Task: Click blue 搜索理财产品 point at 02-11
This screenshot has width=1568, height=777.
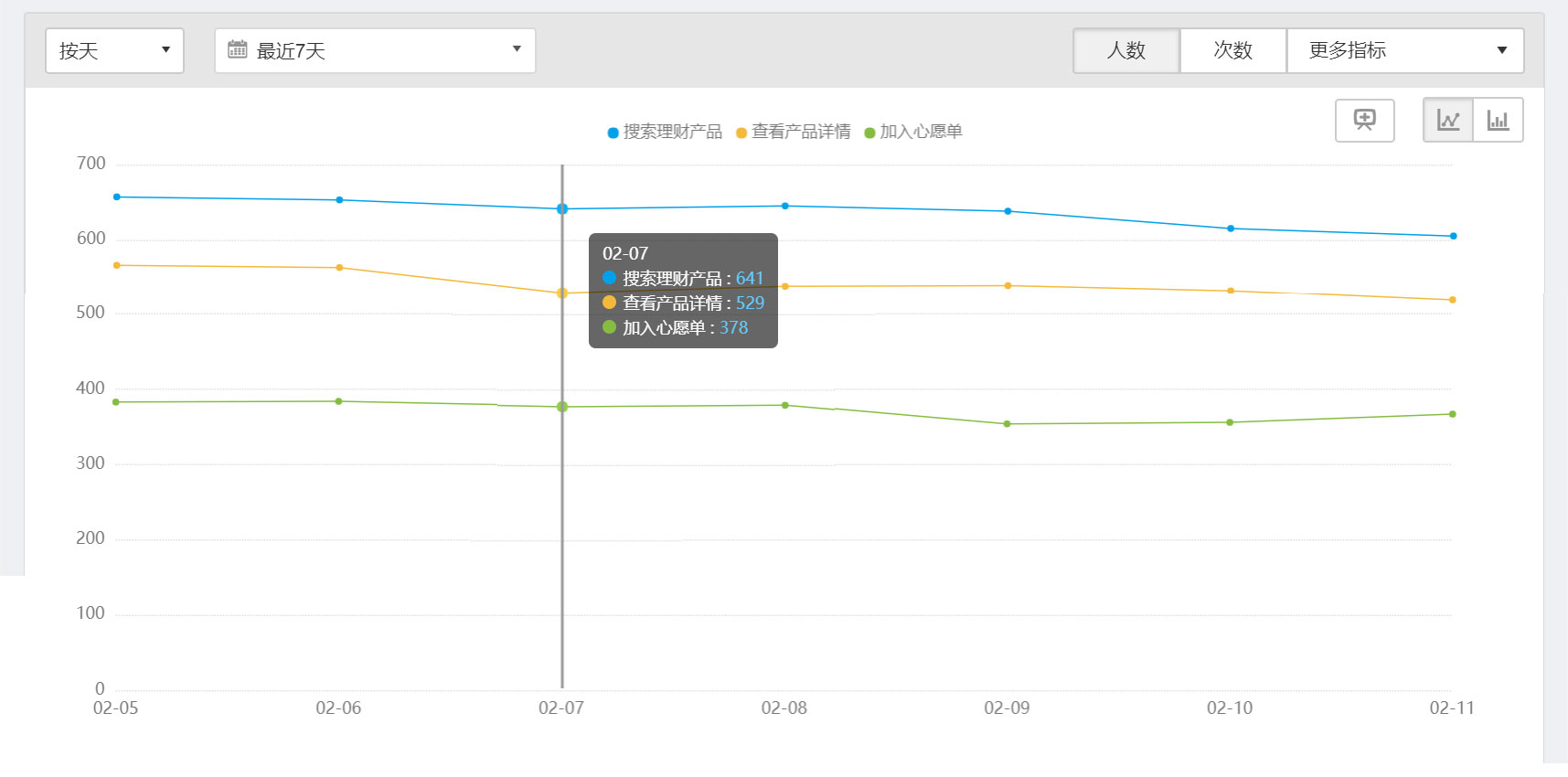Action: pos(1453,236)
